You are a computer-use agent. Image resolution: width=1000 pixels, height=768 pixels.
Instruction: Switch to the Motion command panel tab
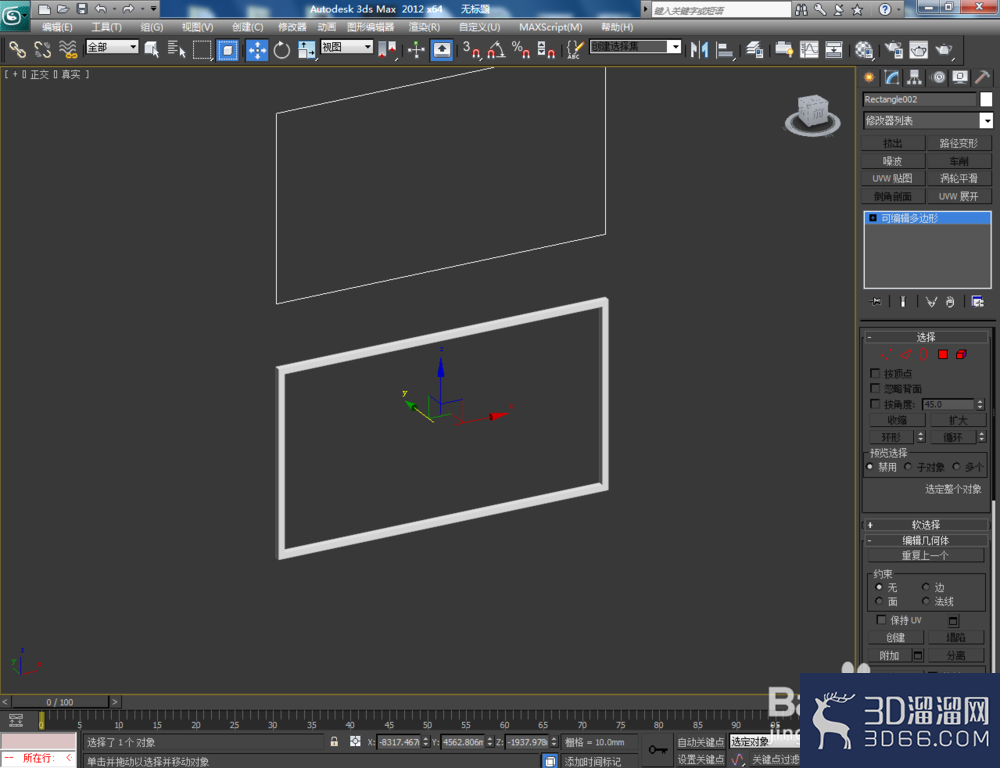(938, 78)
